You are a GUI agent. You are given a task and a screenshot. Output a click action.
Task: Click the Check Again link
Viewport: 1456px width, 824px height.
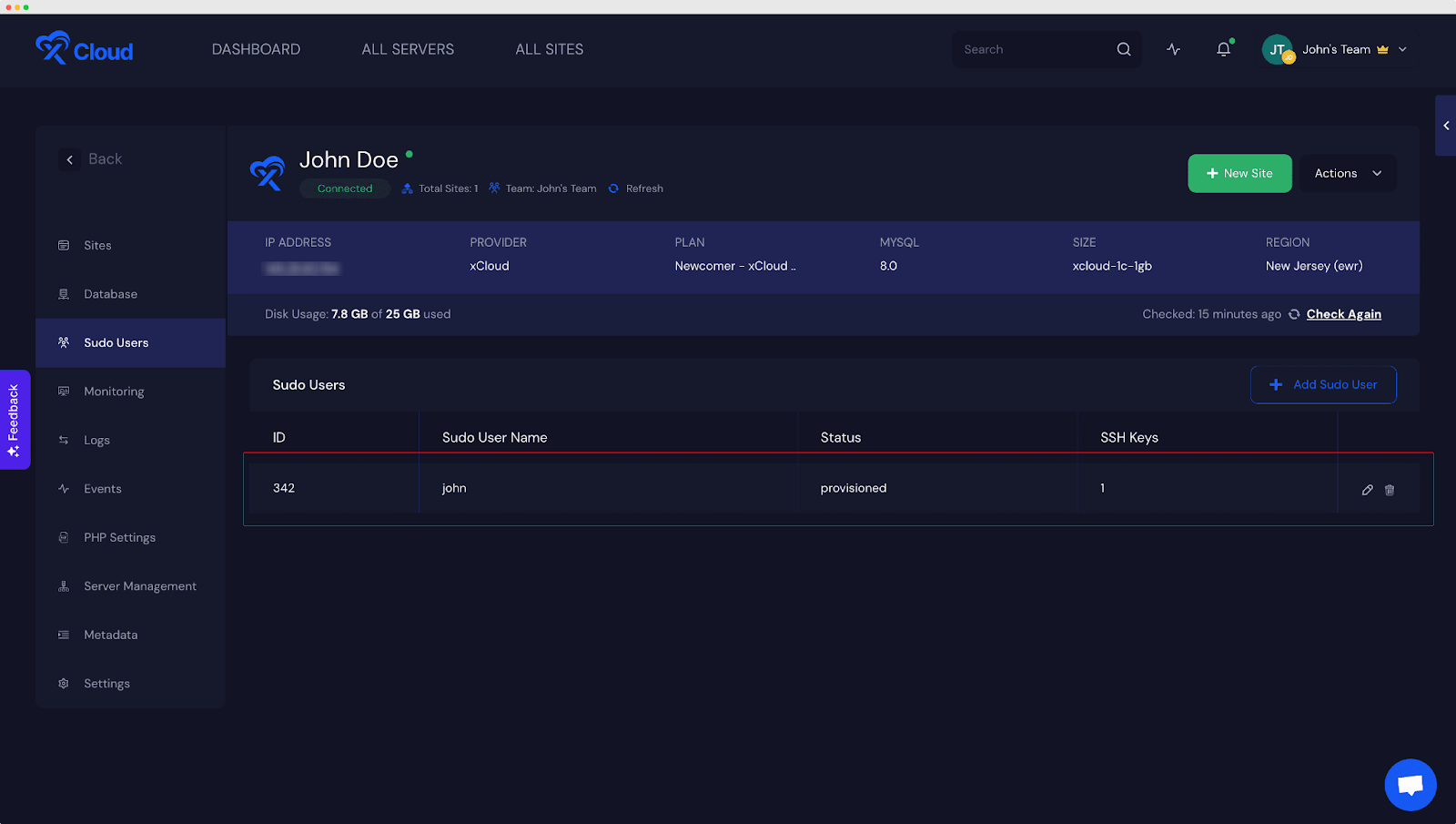coord(1343,314)
